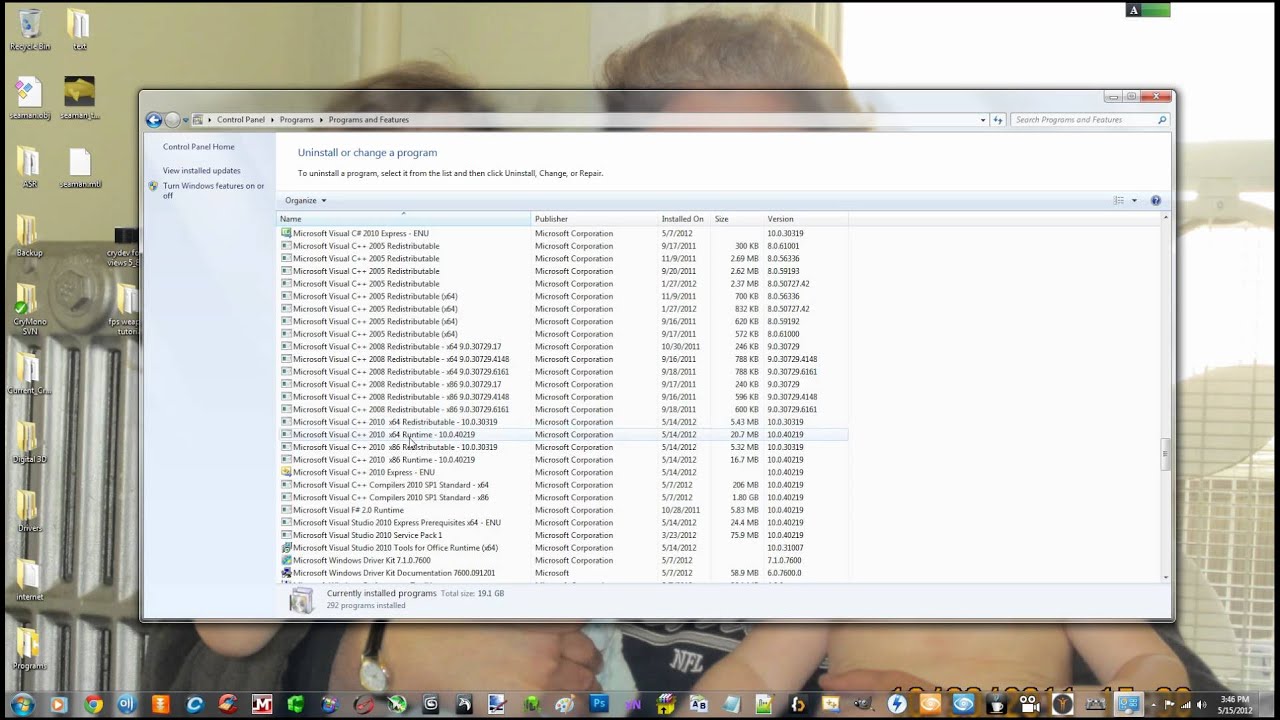Sort by the Size column header
Image resolution: width=1280 pixels, height=720 pixels.
coord(737,219)
